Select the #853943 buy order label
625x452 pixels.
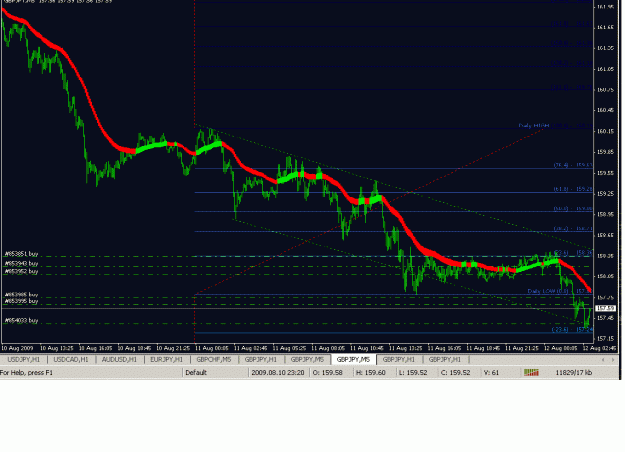click(21, 264)
